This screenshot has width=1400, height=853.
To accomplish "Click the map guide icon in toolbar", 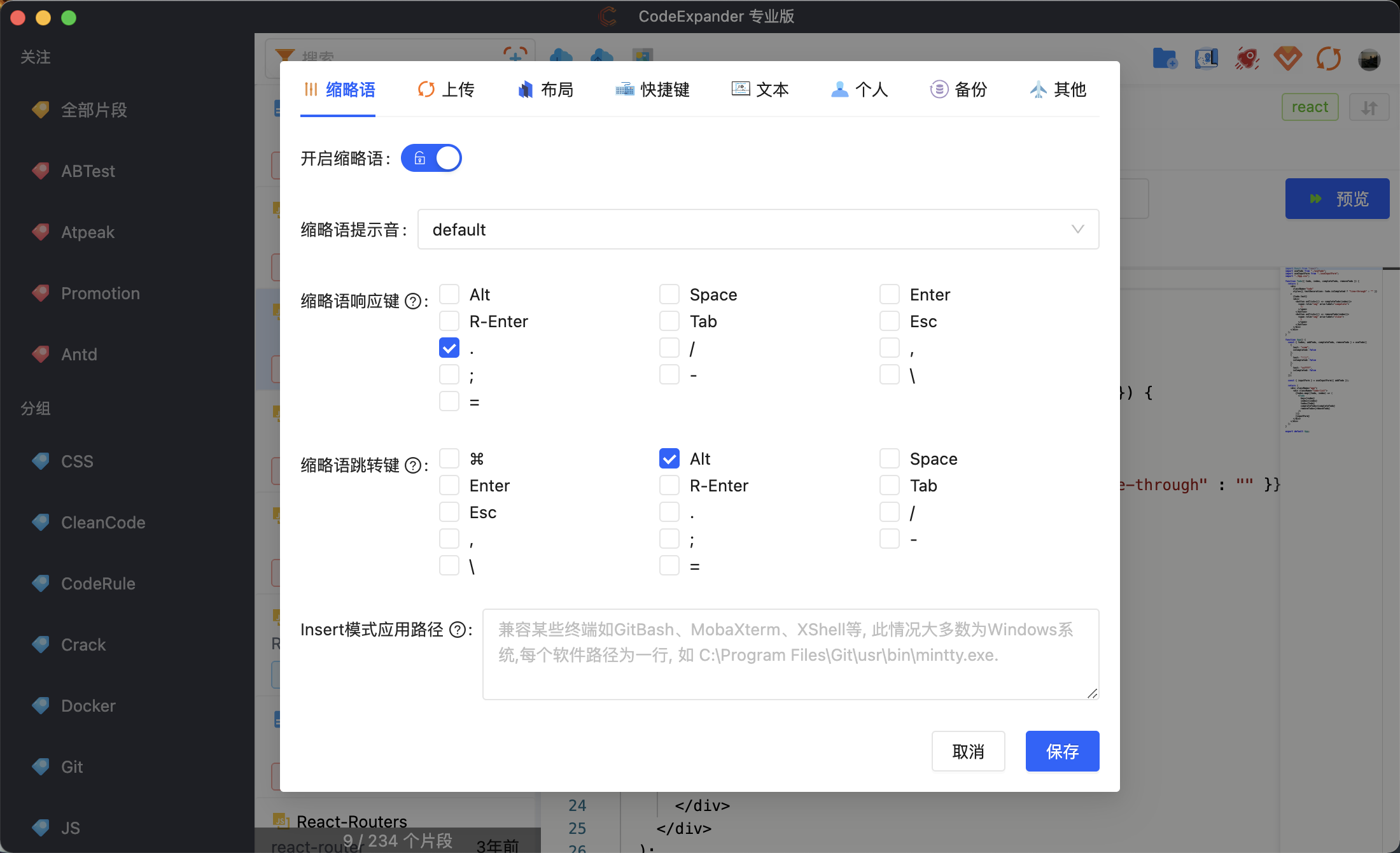I will 1206,59.
